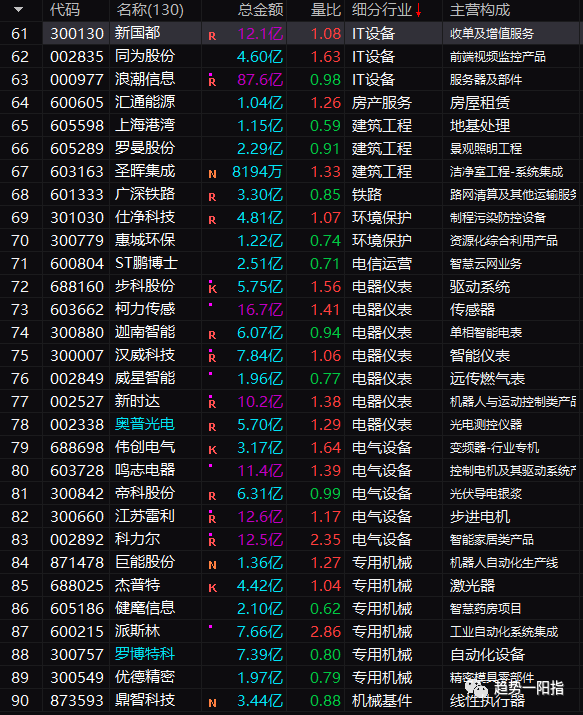The width and height of the screenshot is (583, 715).
Task: Sort by the 名称(130) column header
Action: [x=150, y=10]
